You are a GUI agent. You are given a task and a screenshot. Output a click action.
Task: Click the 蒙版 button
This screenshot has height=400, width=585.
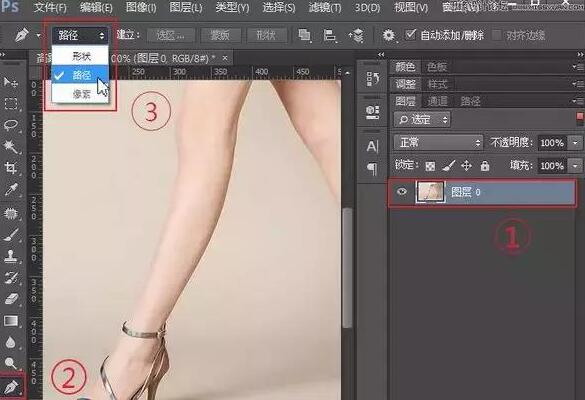pyautogui.click(x=220, y=35)
